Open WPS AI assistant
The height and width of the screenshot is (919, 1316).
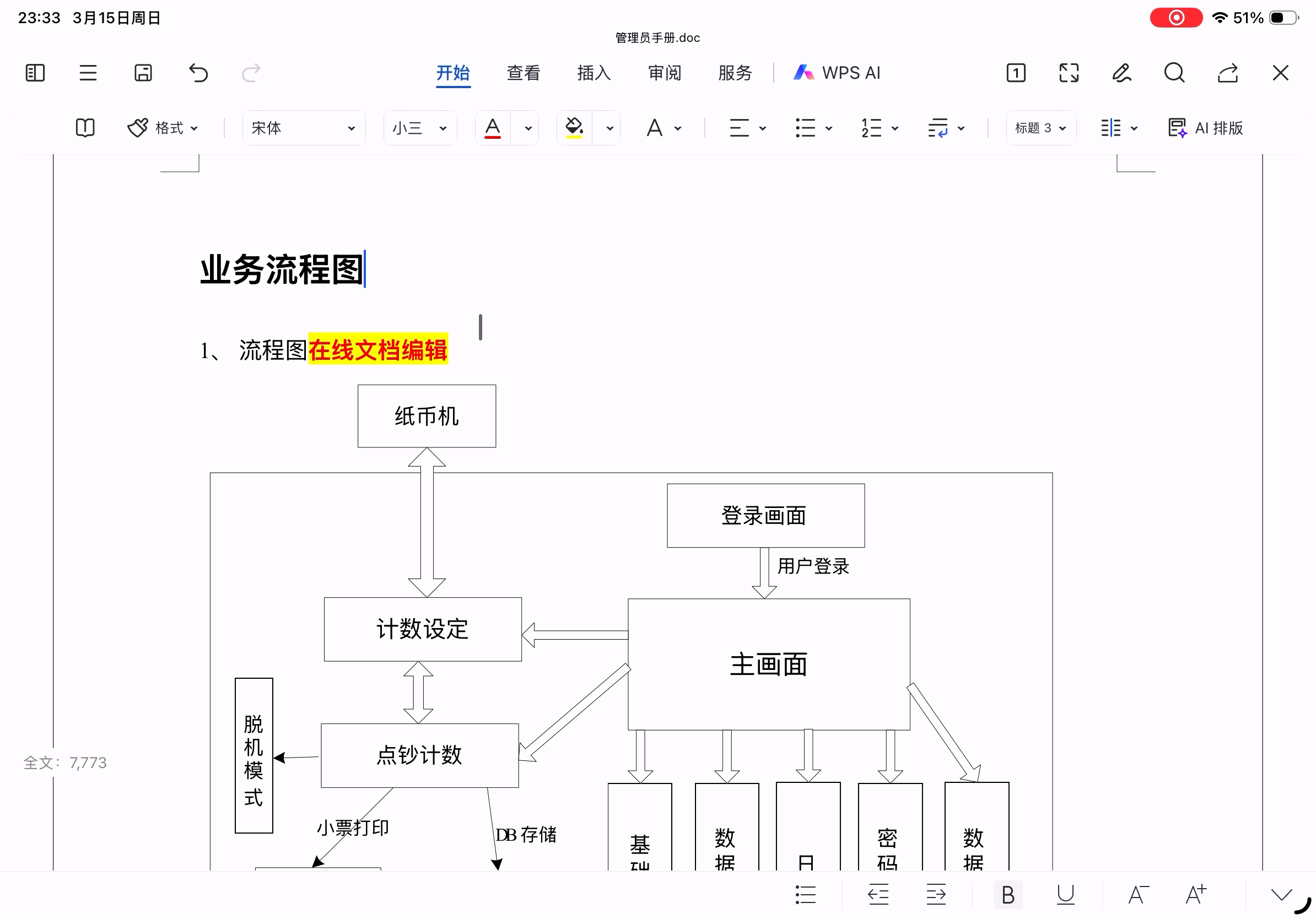click(837, 73)
